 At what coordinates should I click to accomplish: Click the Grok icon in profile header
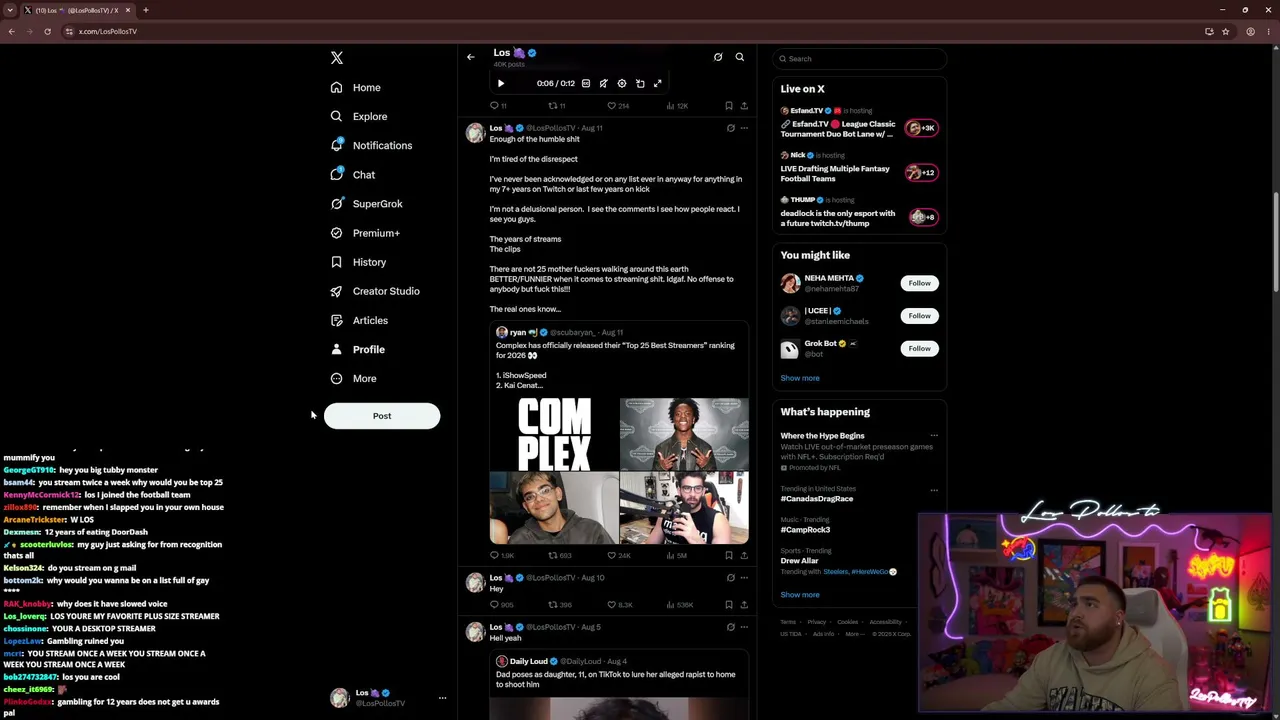coord(718,57)
